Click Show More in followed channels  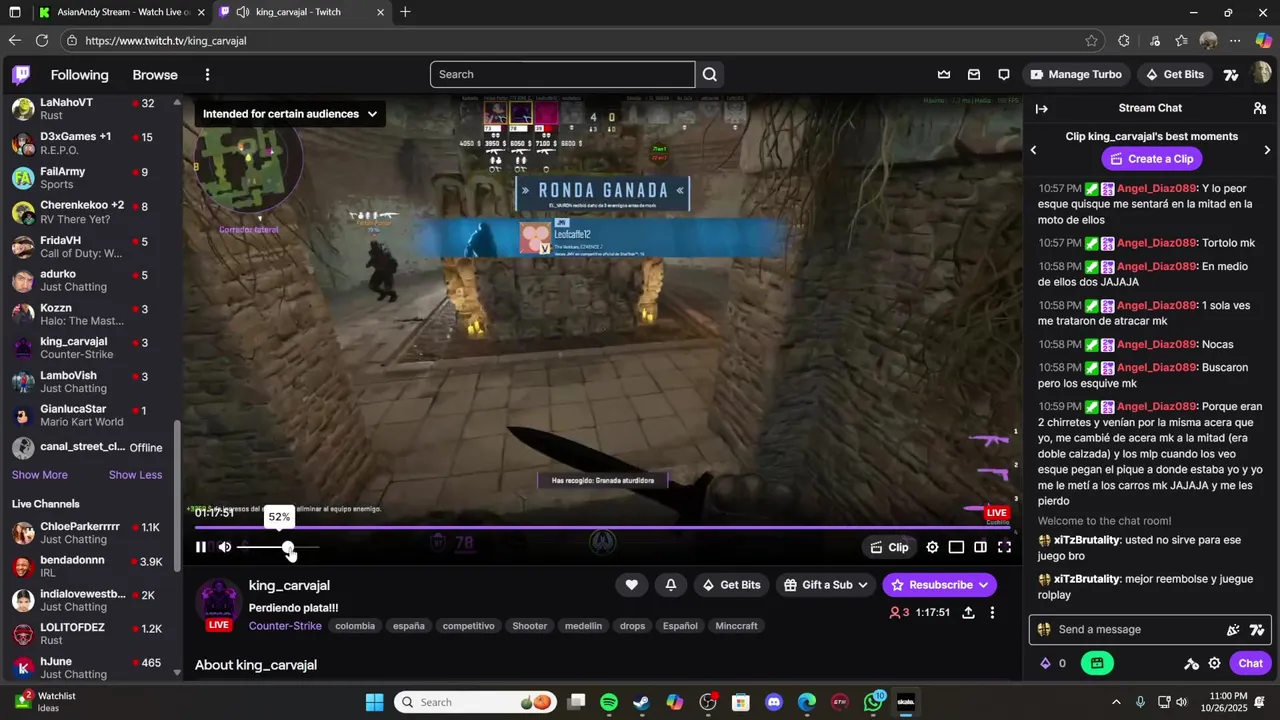click(40, 475)
